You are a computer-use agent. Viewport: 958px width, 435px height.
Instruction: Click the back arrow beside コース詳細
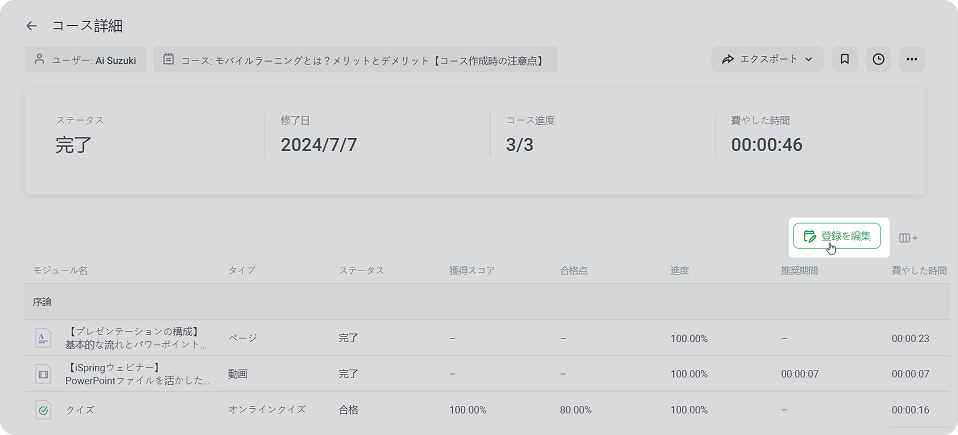[x=32, y=26]
